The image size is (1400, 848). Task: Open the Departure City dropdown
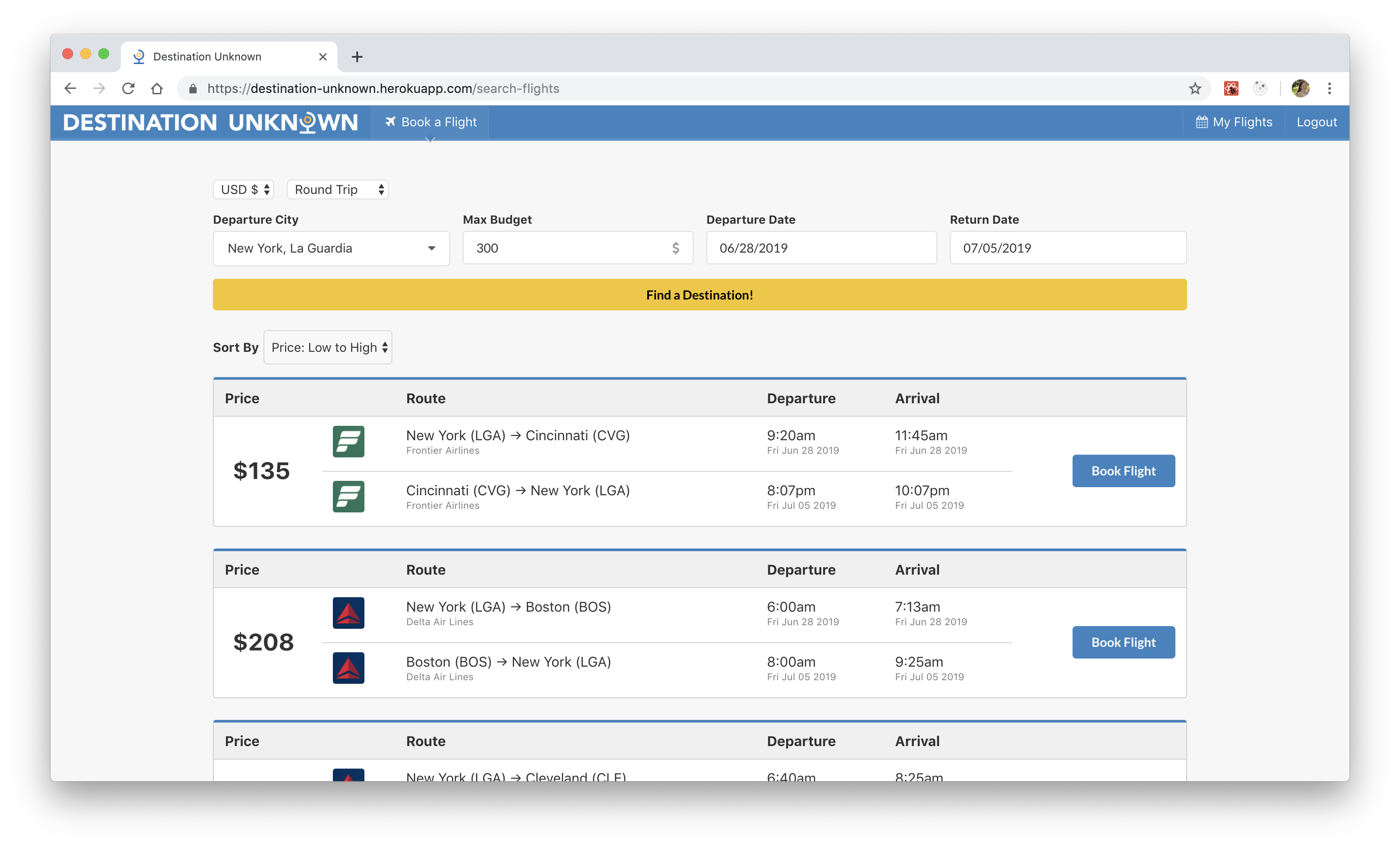[x=331, y=248]
